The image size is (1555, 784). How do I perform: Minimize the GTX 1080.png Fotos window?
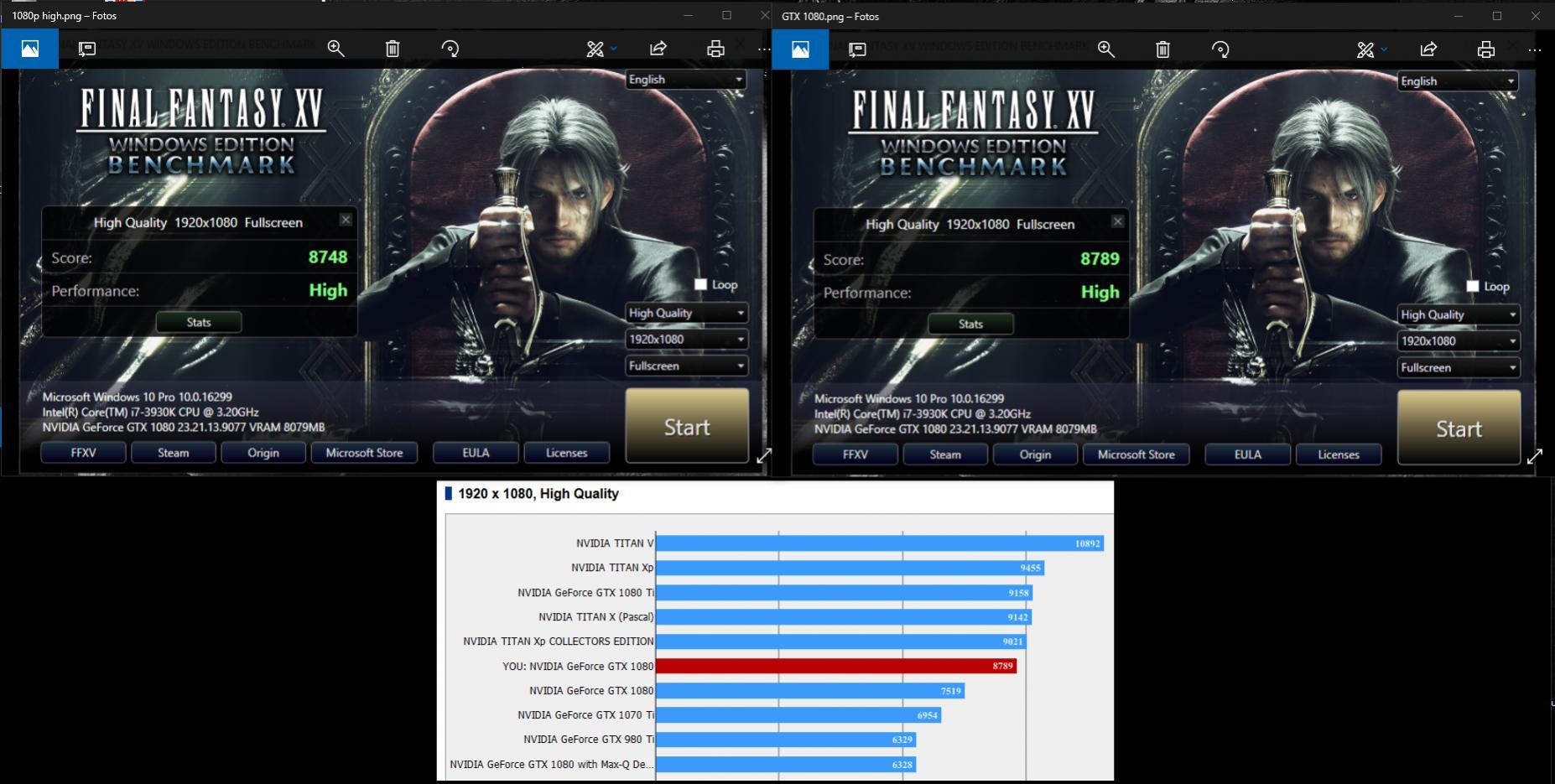coord(1459,15)
